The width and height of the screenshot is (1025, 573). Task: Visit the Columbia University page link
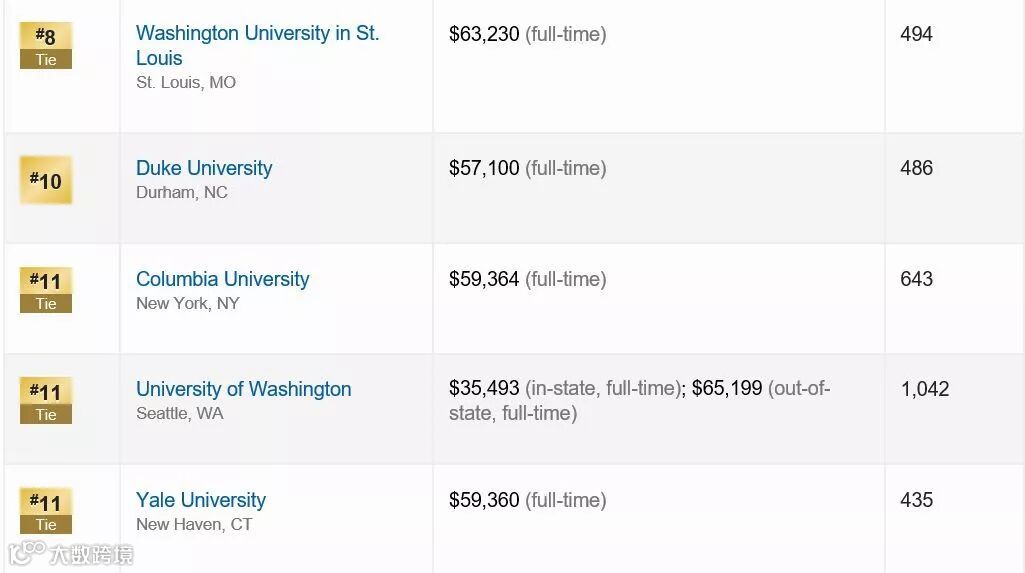tap(222, 279)
